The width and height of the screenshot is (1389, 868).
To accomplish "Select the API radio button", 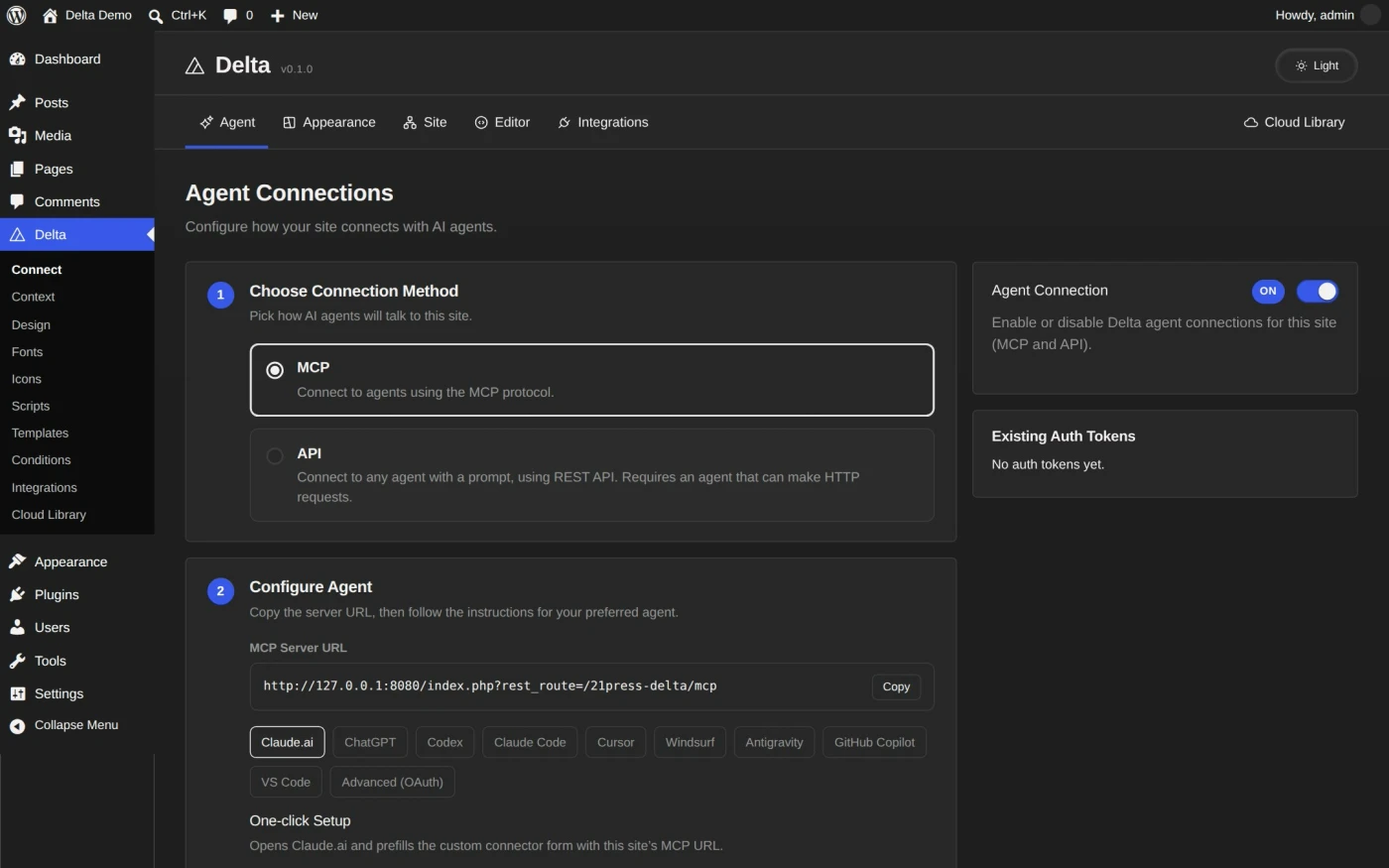I will (275, 456).
